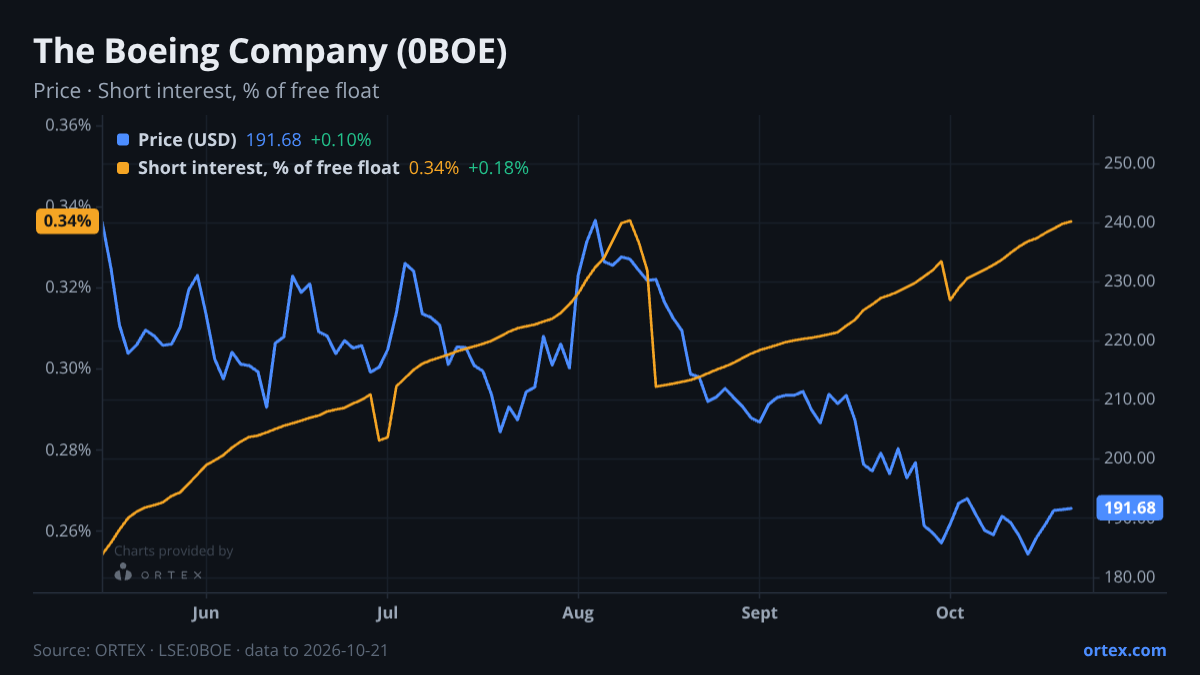Click the 0.30% left axis label
1200x675 pixels.
pyautogui.click(x=68, y=368)
